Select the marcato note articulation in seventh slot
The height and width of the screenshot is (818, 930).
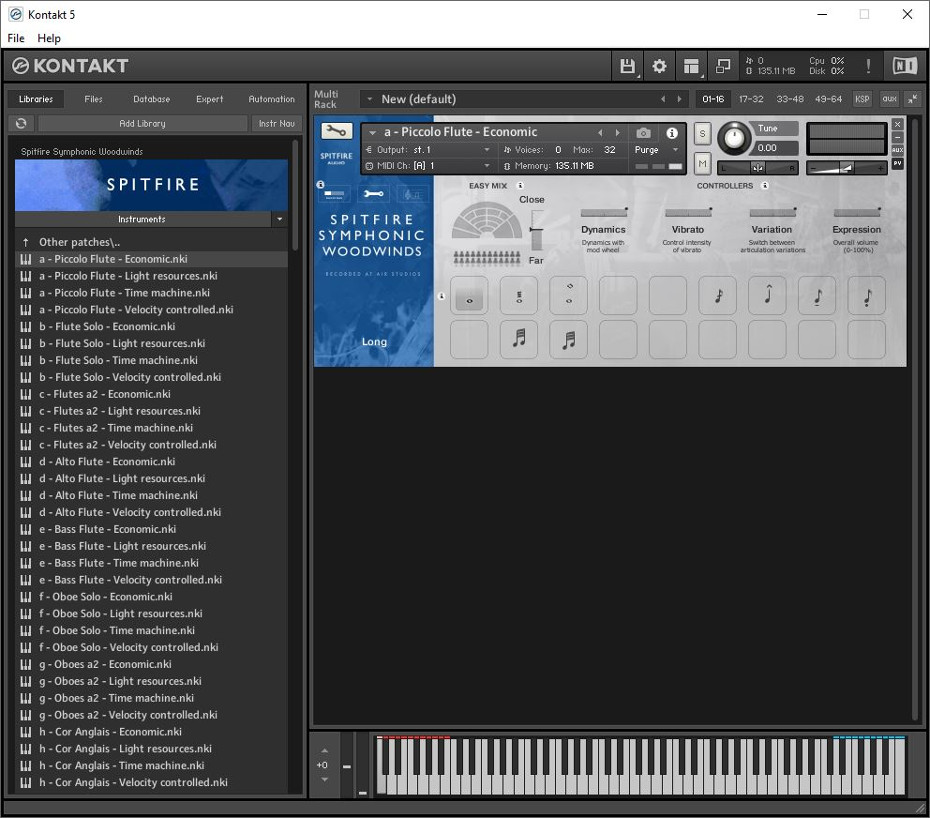[x=767, y=295]
